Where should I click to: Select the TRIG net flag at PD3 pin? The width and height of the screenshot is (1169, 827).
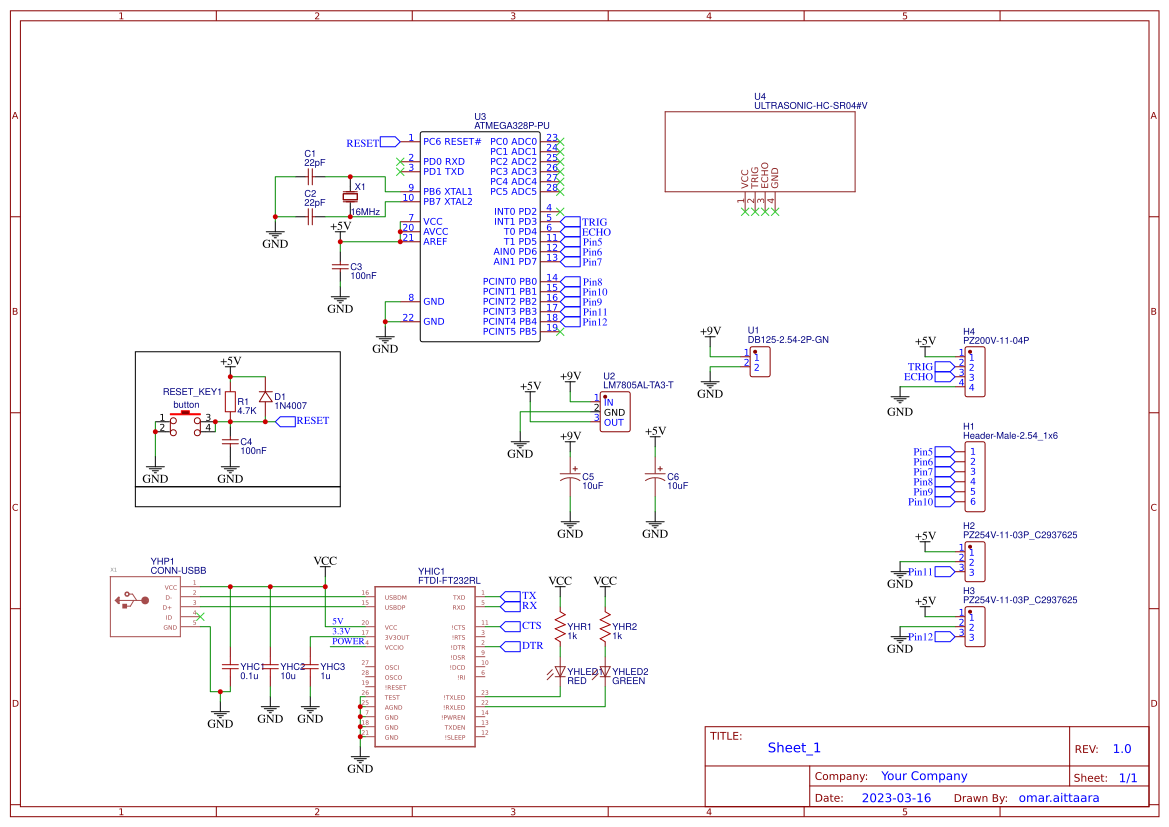(x=570, y=221)
